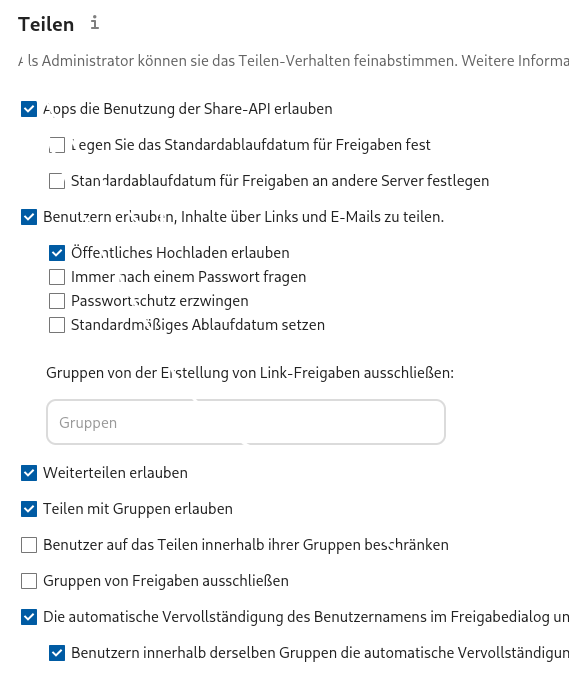This screenshot has width=569, height=680.
Task: Uncheck Weiterteilen erlauben
Action: coord(29,473)
